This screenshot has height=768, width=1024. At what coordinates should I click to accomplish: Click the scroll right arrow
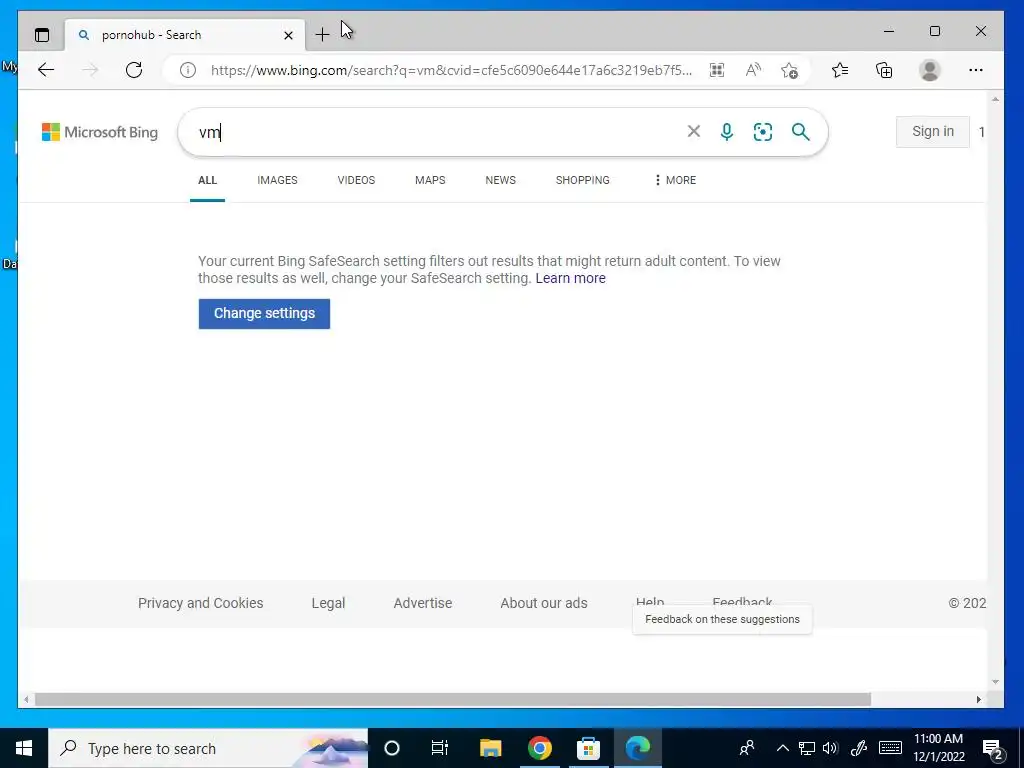[978, 699]
